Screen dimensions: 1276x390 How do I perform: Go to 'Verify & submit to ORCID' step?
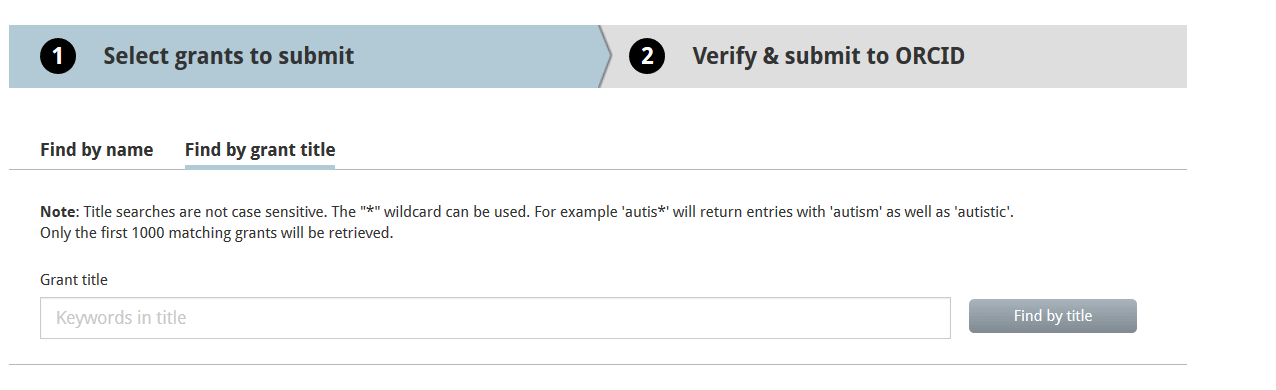[x=828, y=56]
